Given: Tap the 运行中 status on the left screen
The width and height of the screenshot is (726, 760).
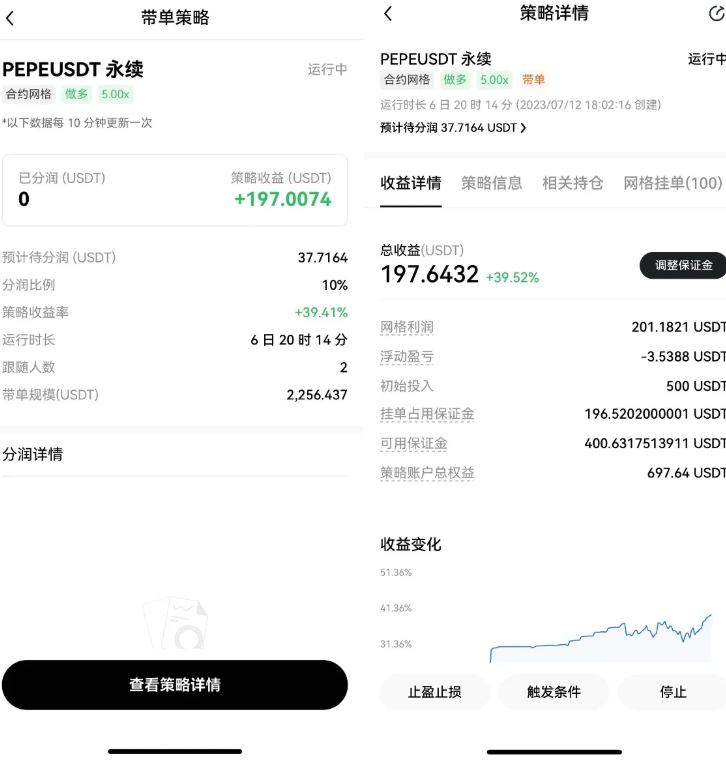Looking at the screenshot, I should [327, 69].
